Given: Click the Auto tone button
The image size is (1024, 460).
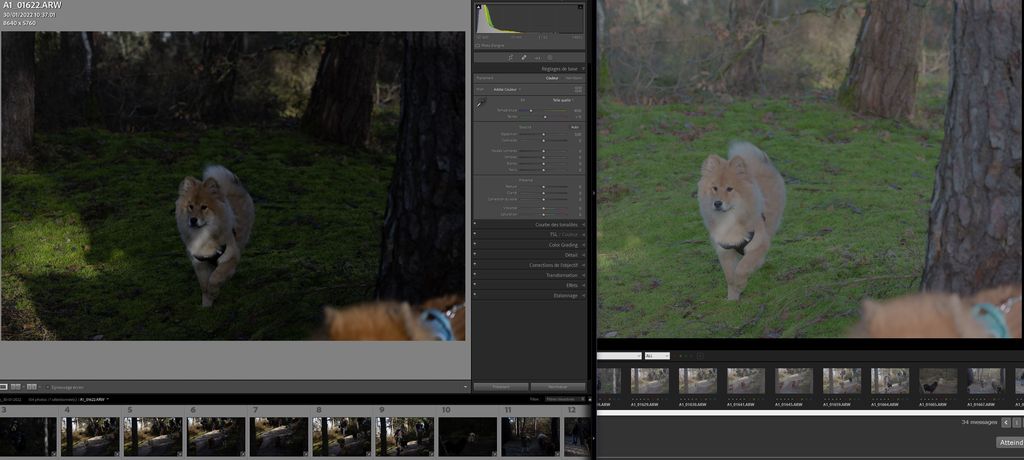Looking at the screenshot, I should [x=575, y=127].
